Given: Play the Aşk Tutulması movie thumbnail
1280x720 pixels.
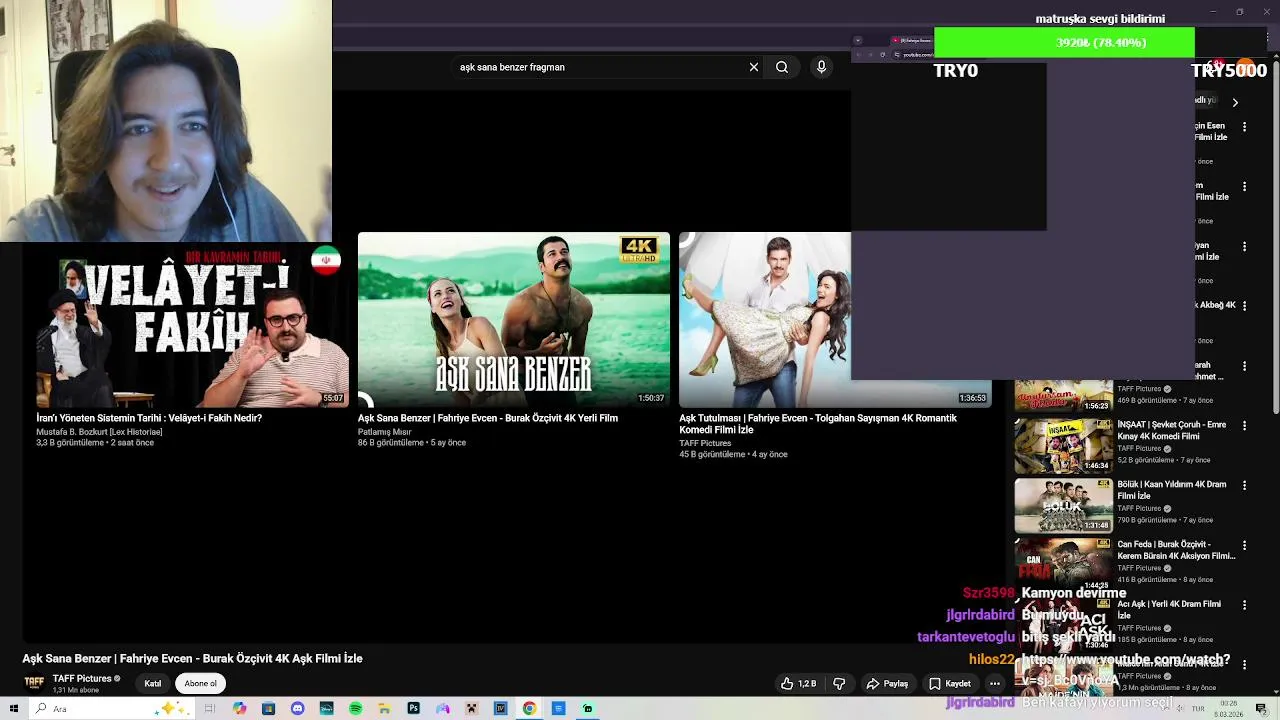Looking at the screenshot, I should click(x=765, y=319).
